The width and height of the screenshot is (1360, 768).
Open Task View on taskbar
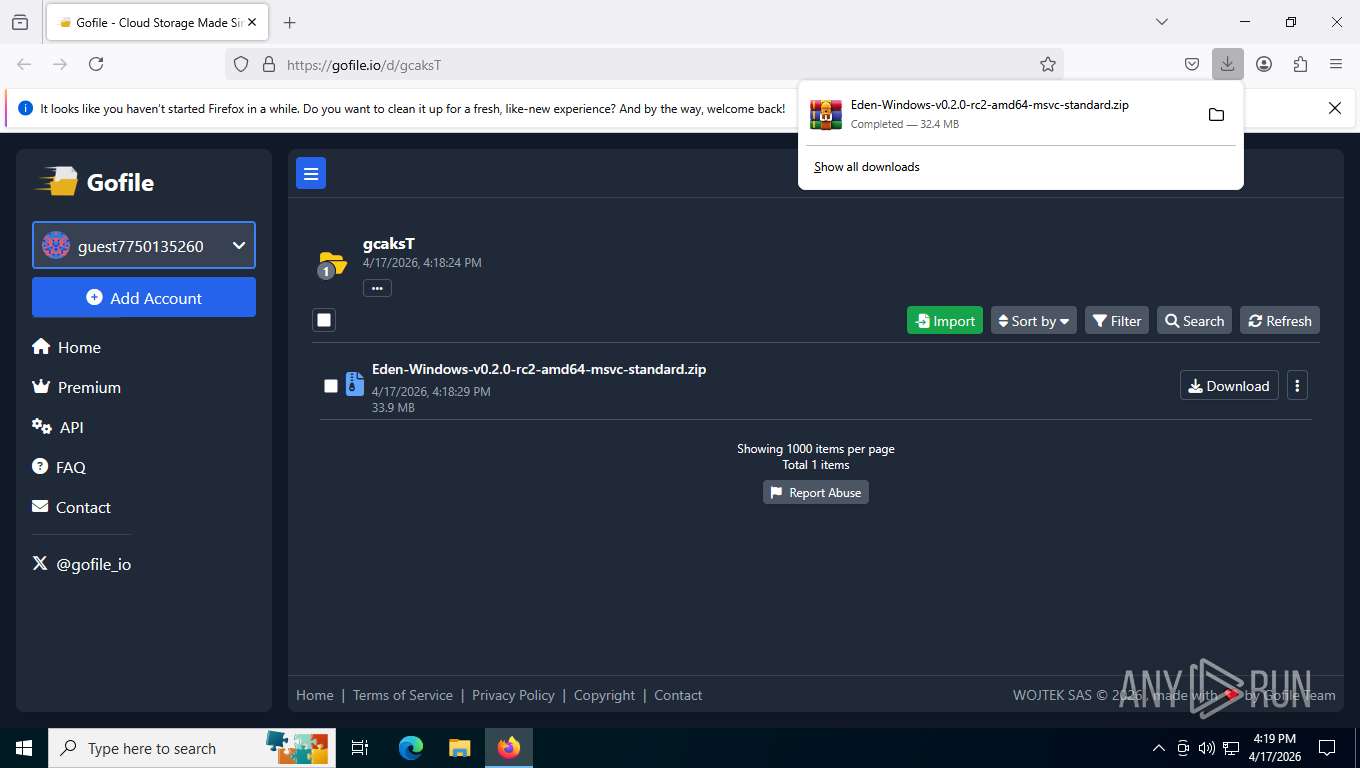[360, 748]
